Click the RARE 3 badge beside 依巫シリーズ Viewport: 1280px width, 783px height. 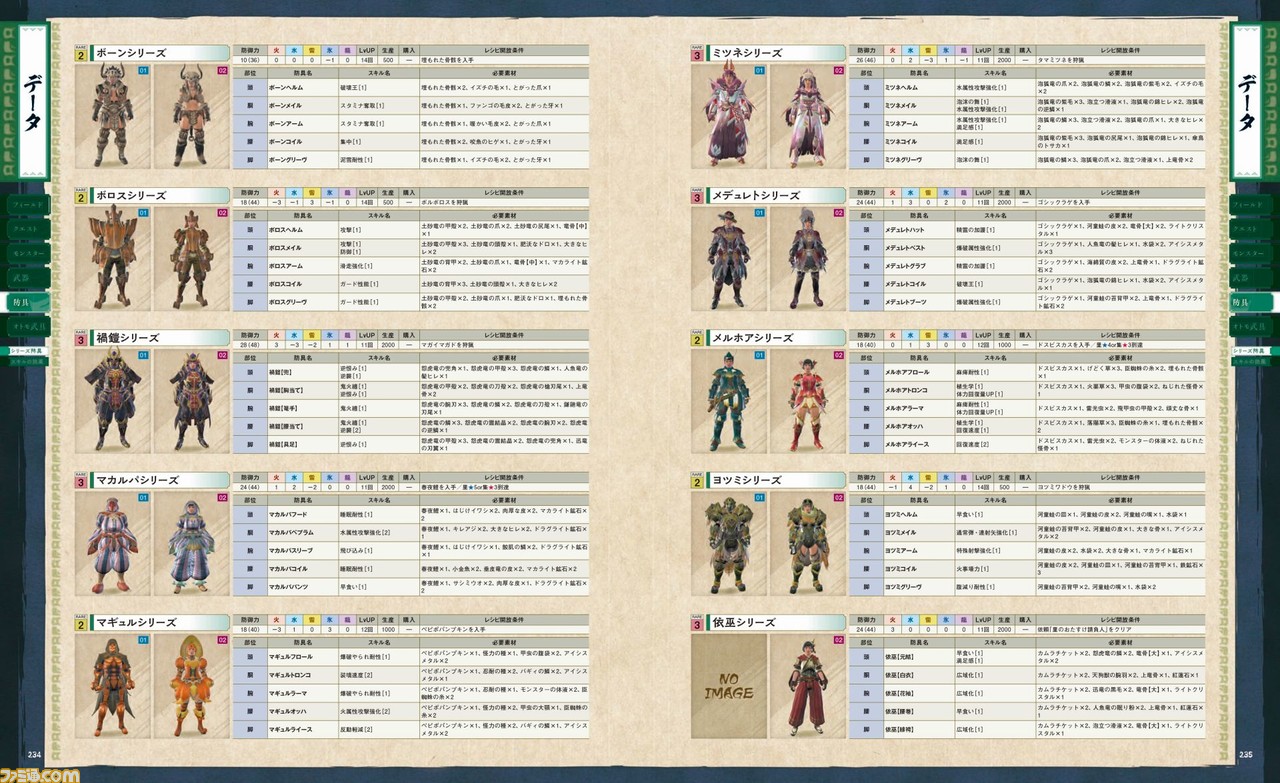(697, 624)
